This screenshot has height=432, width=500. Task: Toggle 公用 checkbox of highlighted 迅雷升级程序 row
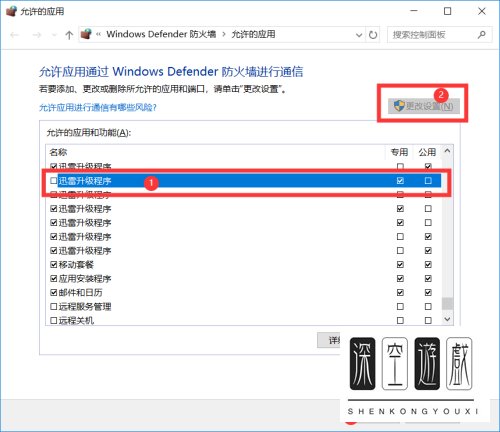tap(428, 181)
